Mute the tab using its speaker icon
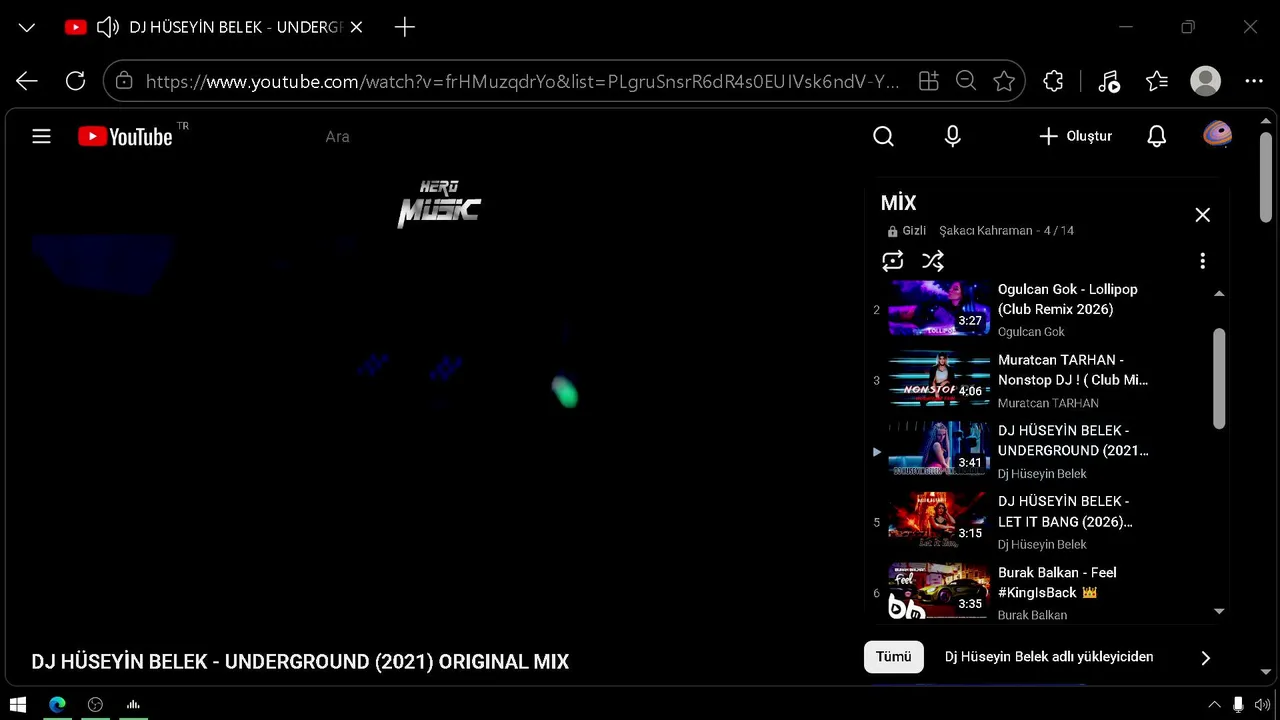 tap(108, 28)
